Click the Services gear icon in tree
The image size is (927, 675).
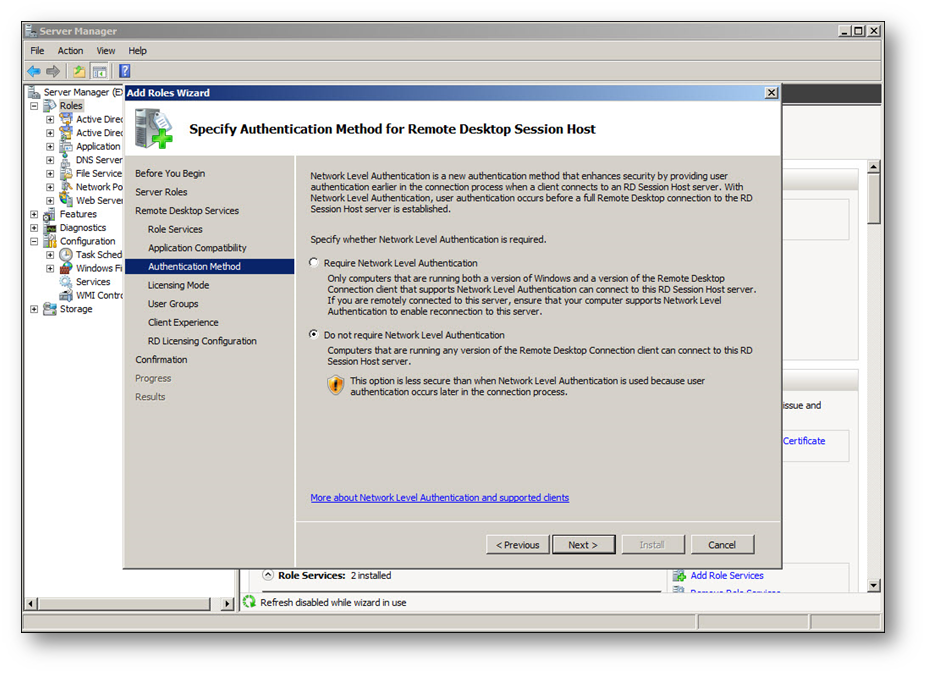click(x=66, y=282)
